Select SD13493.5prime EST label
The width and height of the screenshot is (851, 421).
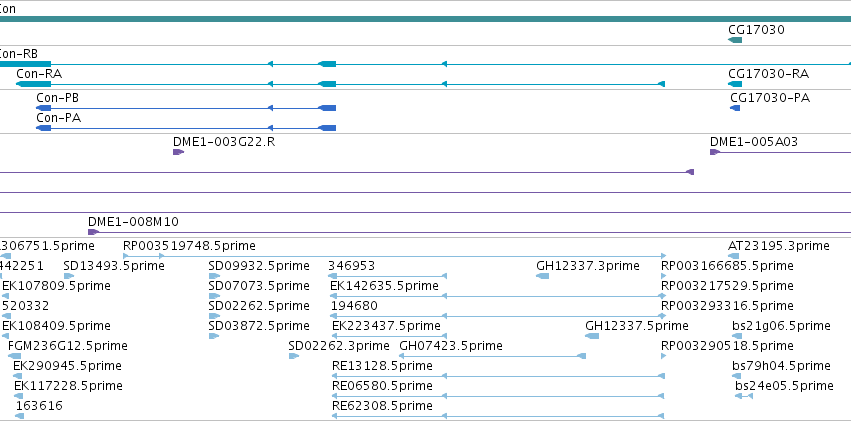114,266
